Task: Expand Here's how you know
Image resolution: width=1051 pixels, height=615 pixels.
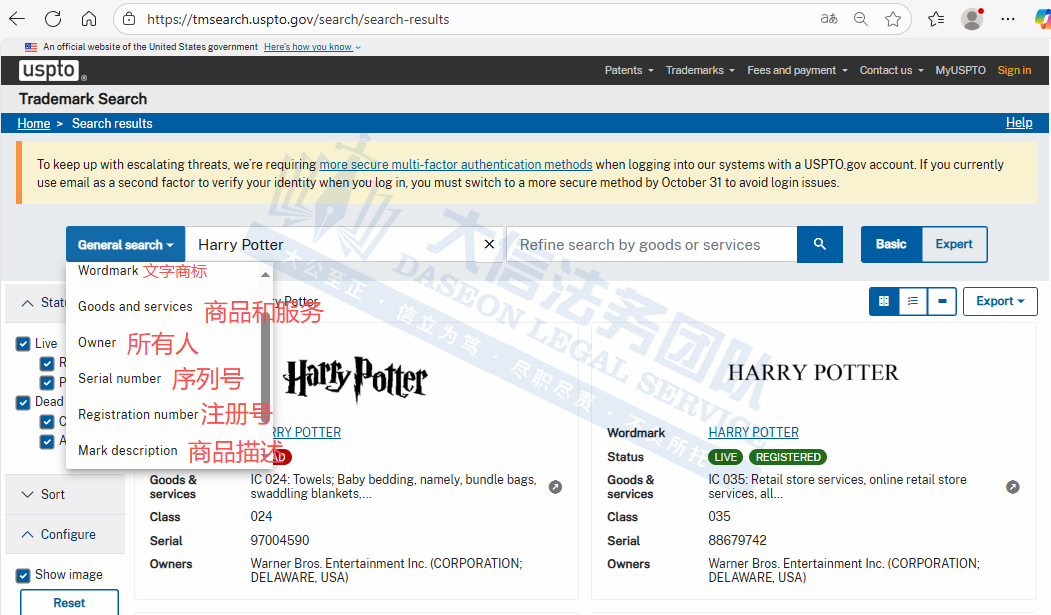Action: 312,47
